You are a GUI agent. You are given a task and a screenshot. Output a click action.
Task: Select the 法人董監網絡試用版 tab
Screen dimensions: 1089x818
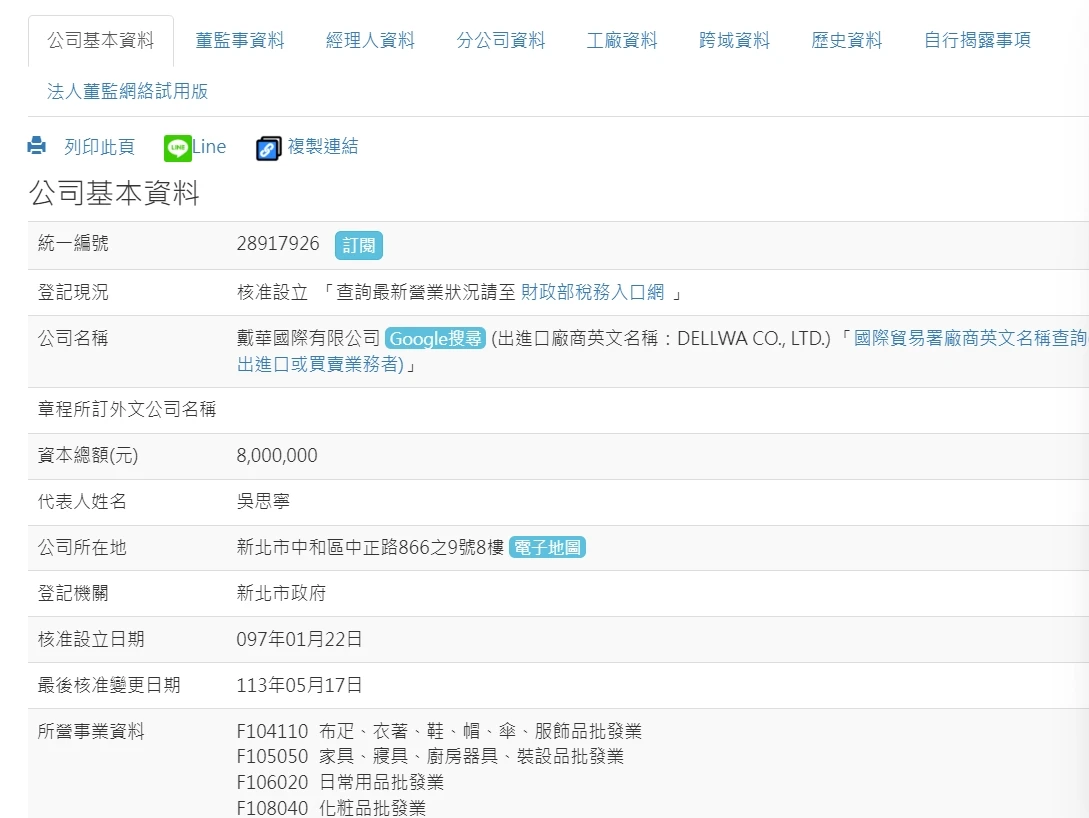click(128, 91)
